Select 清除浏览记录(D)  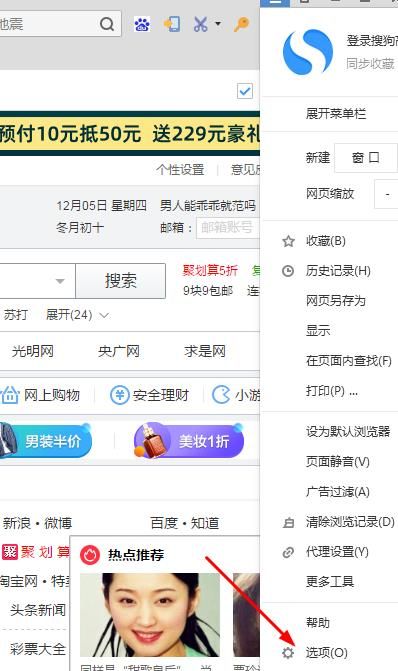coord(350,522)
